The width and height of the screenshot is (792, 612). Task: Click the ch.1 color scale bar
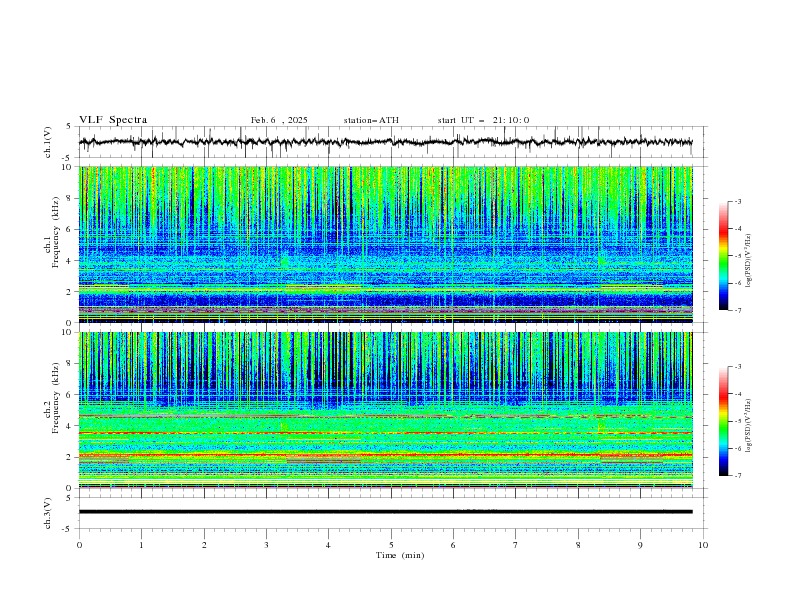pos(724,256)
